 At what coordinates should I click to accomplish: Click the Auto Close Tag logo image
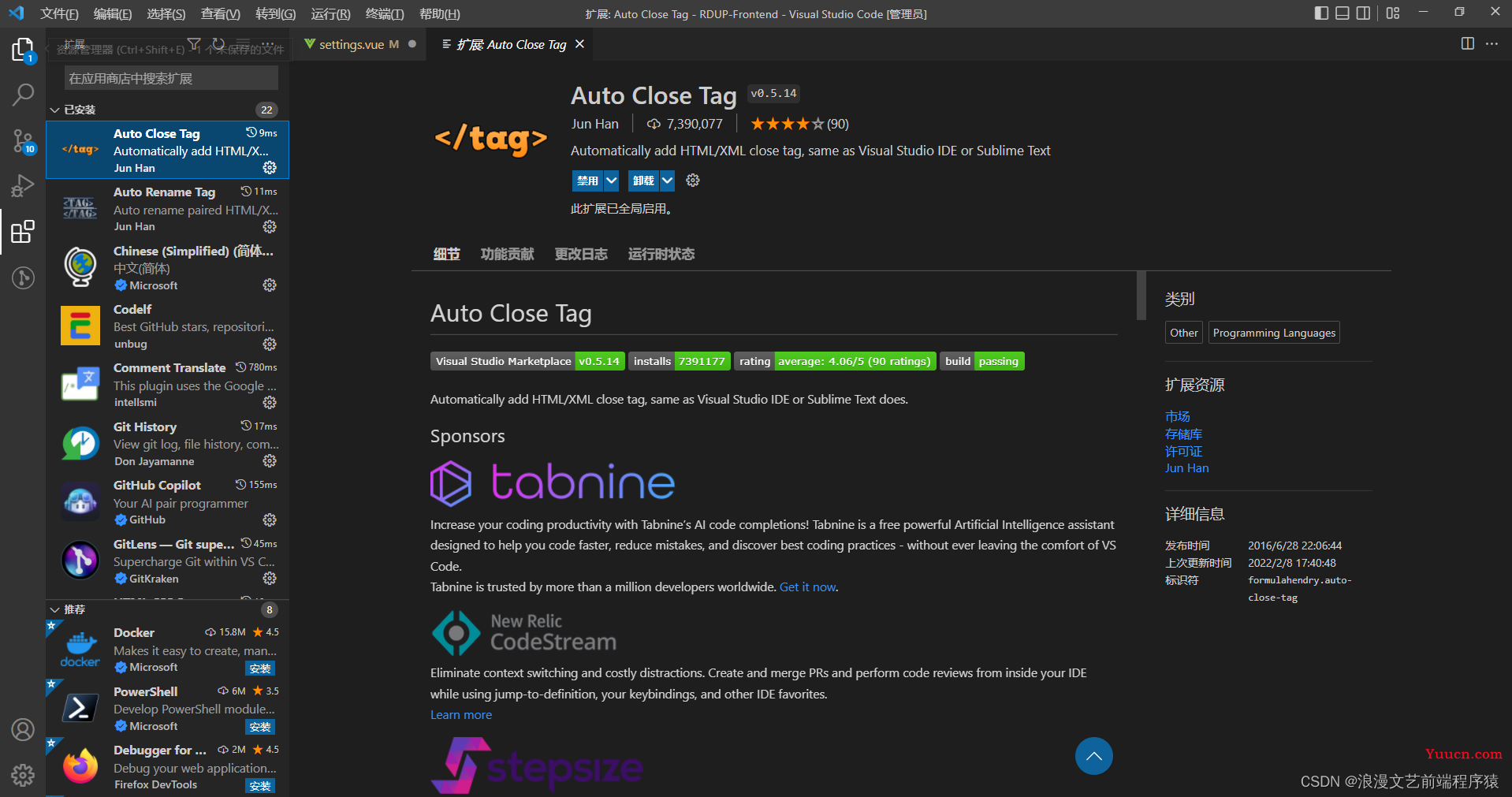[x=490, y=140]
